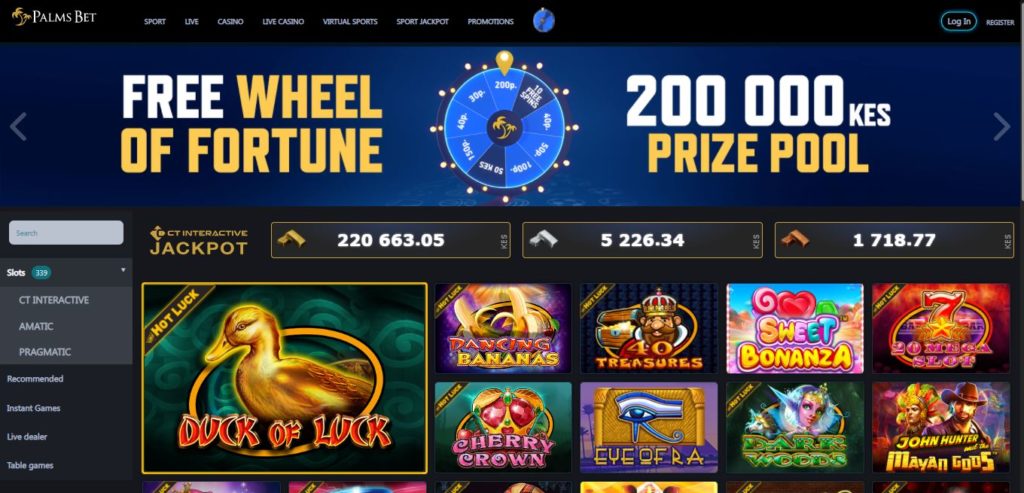Click the CT Interactive Jackpot logo
Viewport: 1024px width, 493px height.
click(x=199, y=240)
